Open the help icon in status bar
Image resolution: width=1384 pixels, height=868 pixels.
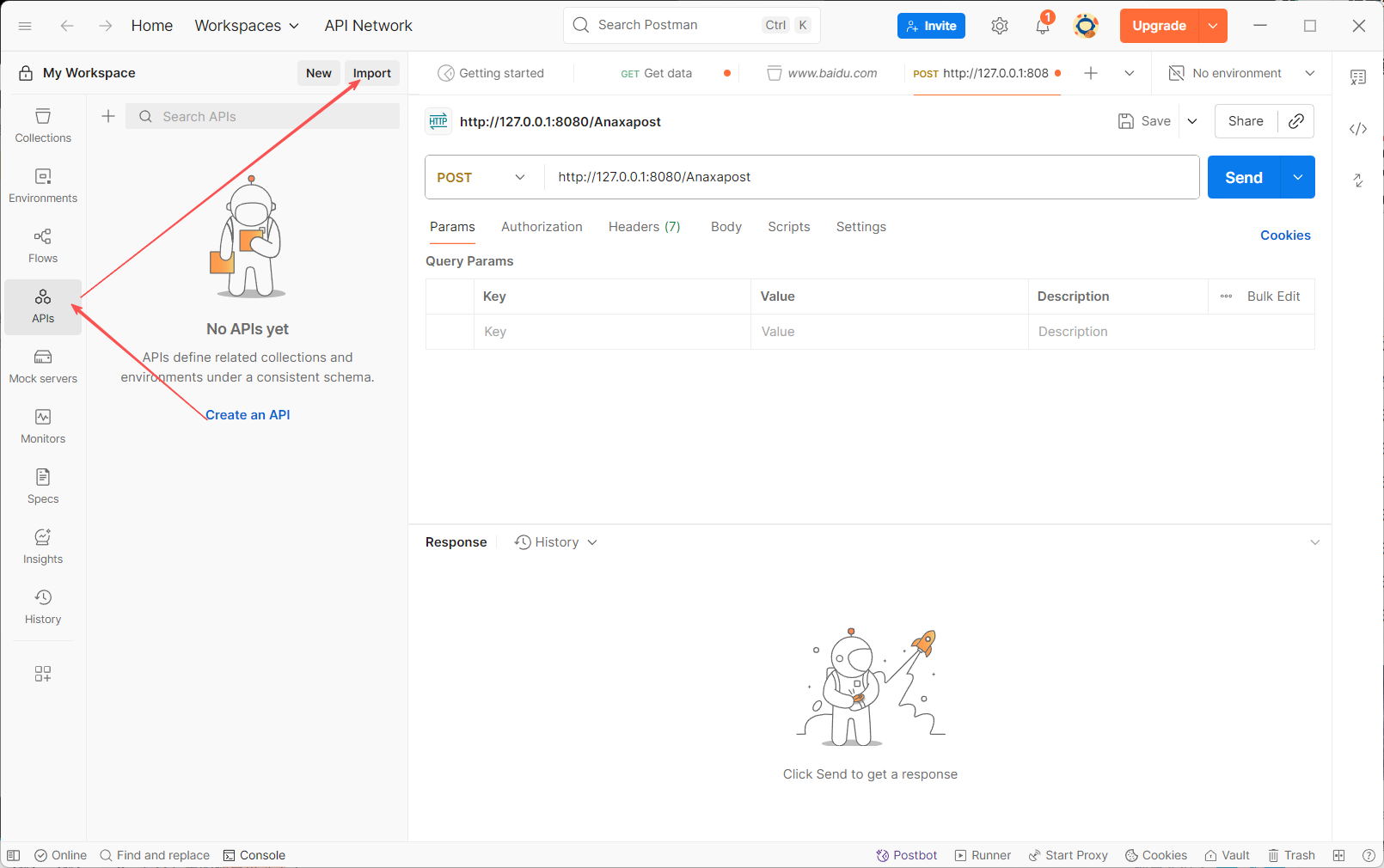point(1369,855)
